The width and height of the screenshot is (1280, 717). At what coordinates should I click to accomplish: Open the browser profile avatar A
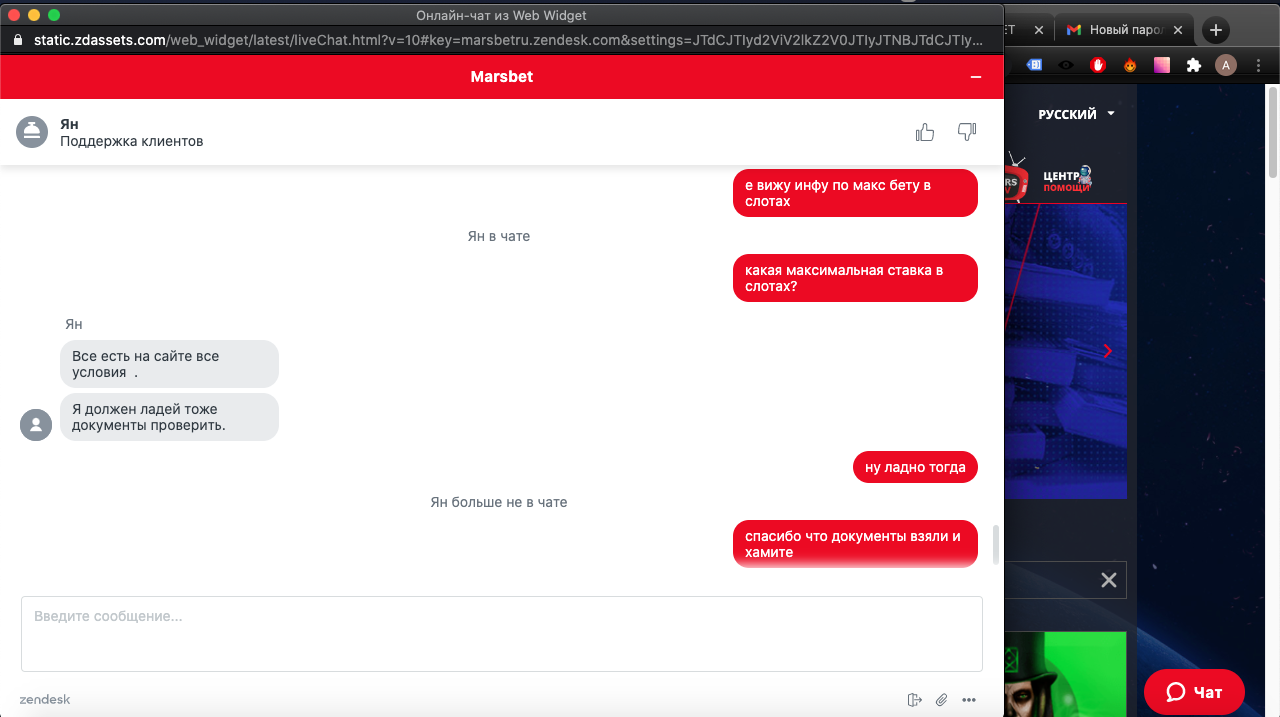[1225, 66]
